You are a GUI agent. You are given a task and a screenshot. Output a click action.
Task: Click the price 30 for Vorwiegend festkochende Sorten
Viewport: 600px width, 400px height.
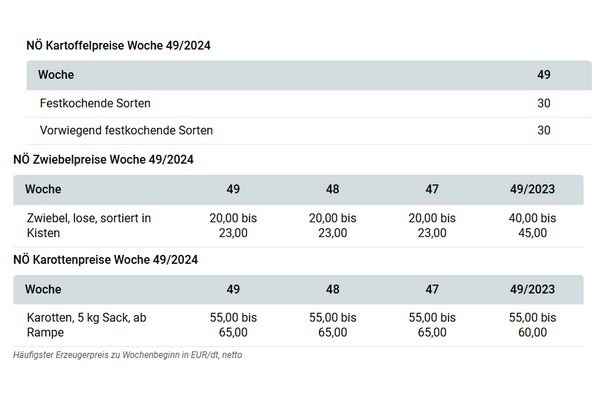[544, 130]
